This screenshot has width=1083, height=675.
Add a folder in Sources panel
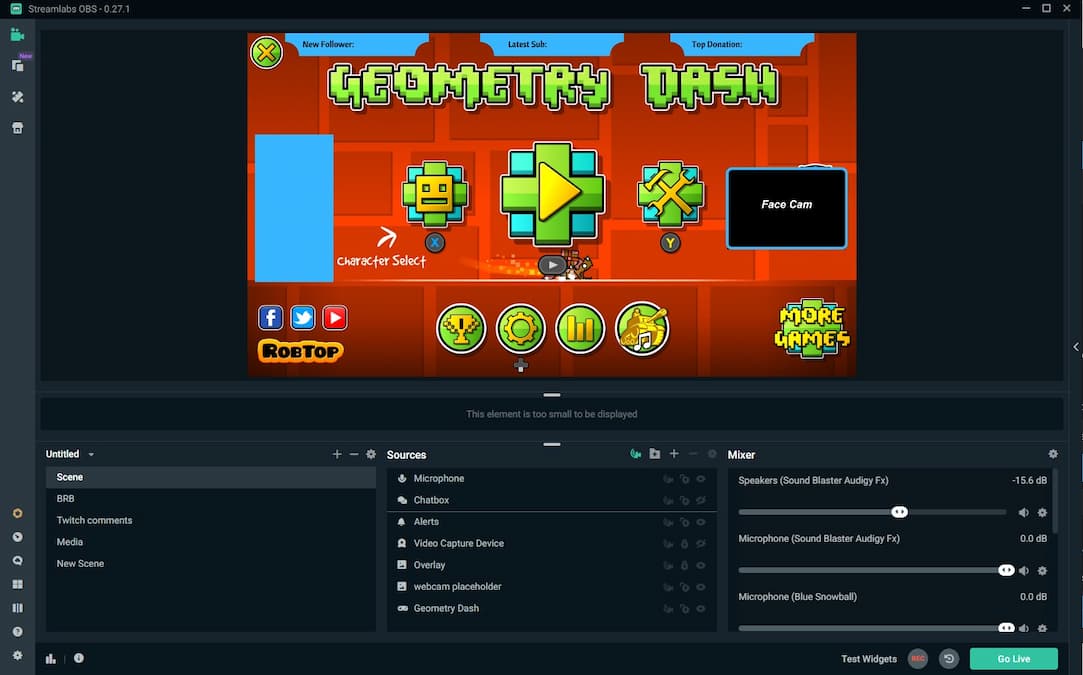click(x=655, y=454)
